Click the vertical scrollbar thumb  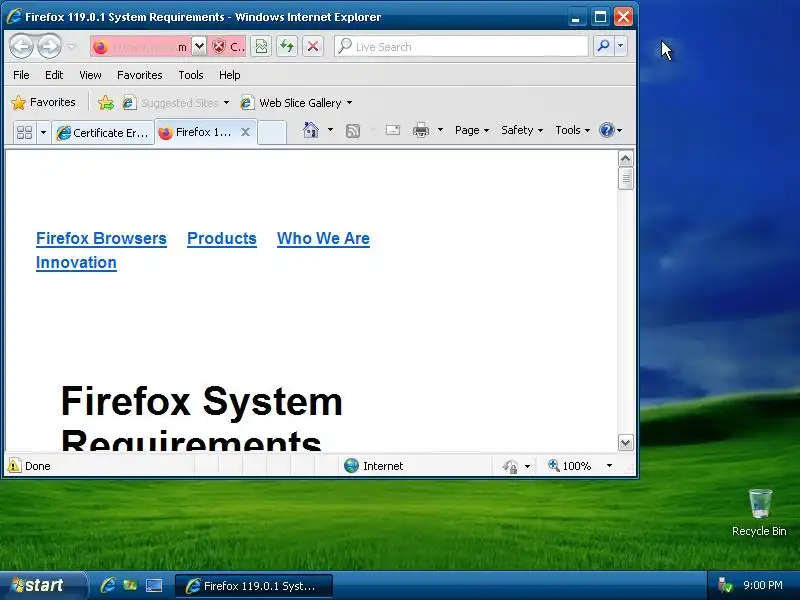[x=626, y=179]
